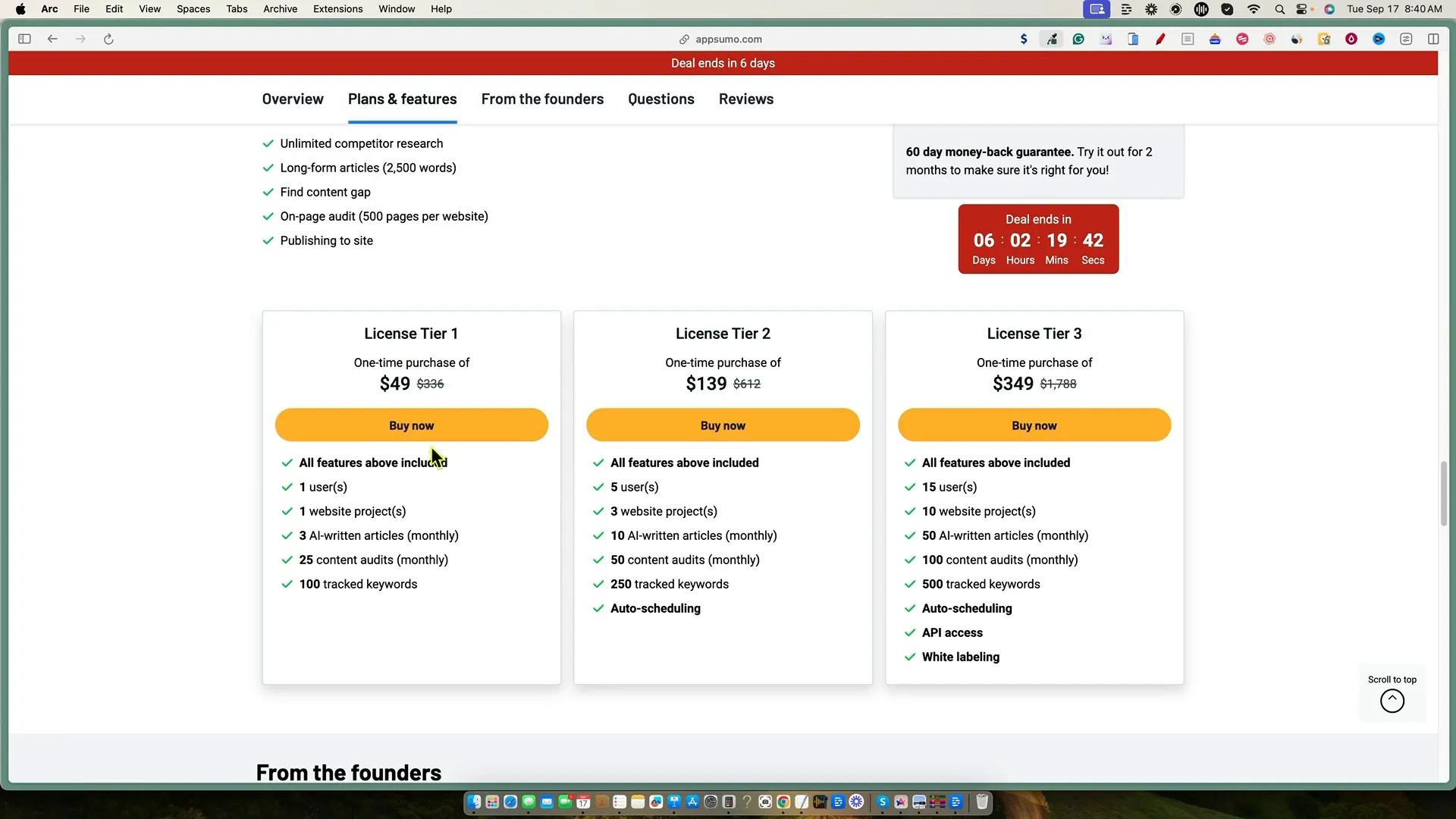This screenshot has height=819, width=1456.
Task: Buy License Tier 1 for $49
Action: point(411,425)
